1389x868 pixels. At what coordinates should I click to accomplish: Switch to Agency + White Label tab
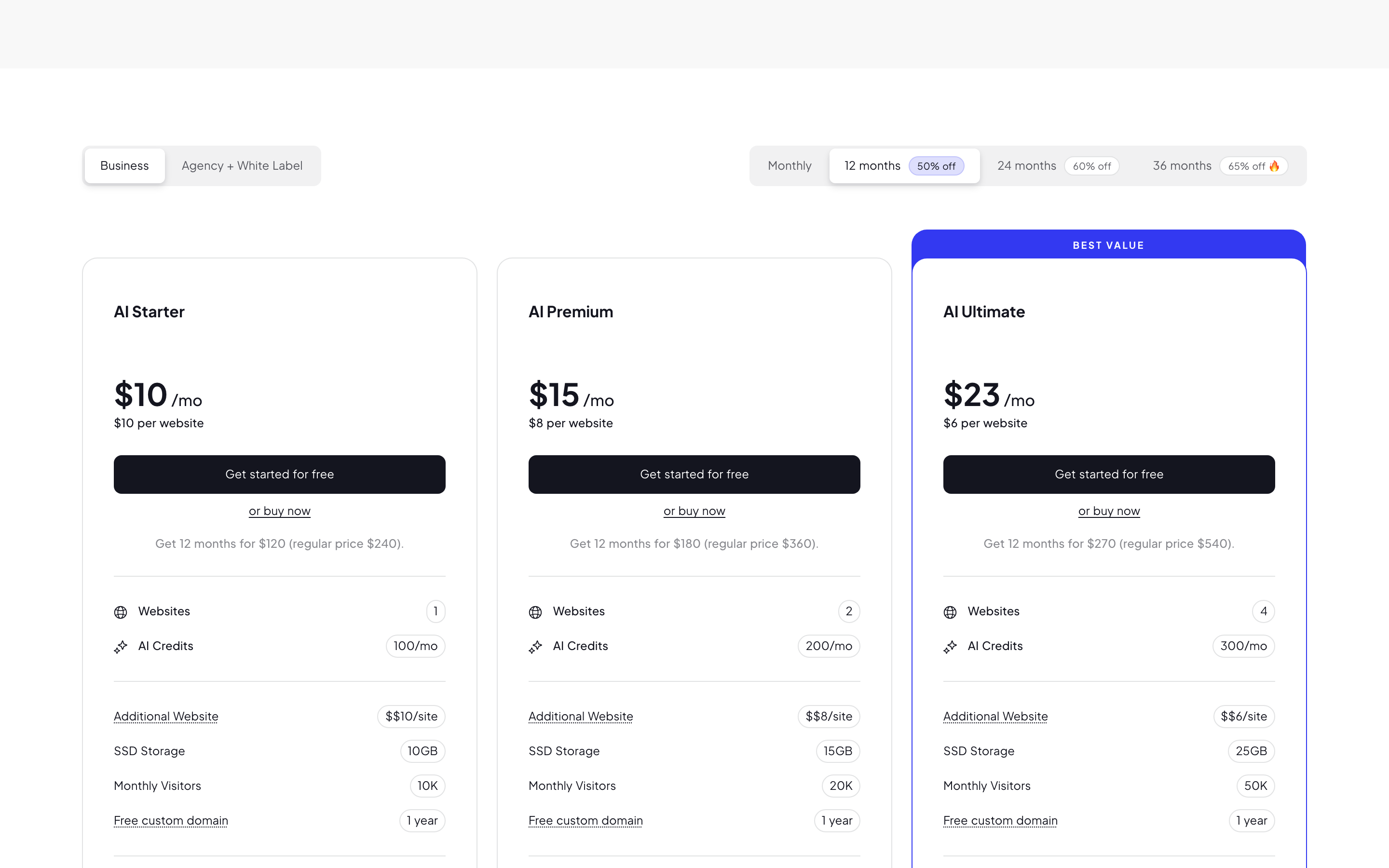[242, 166]
